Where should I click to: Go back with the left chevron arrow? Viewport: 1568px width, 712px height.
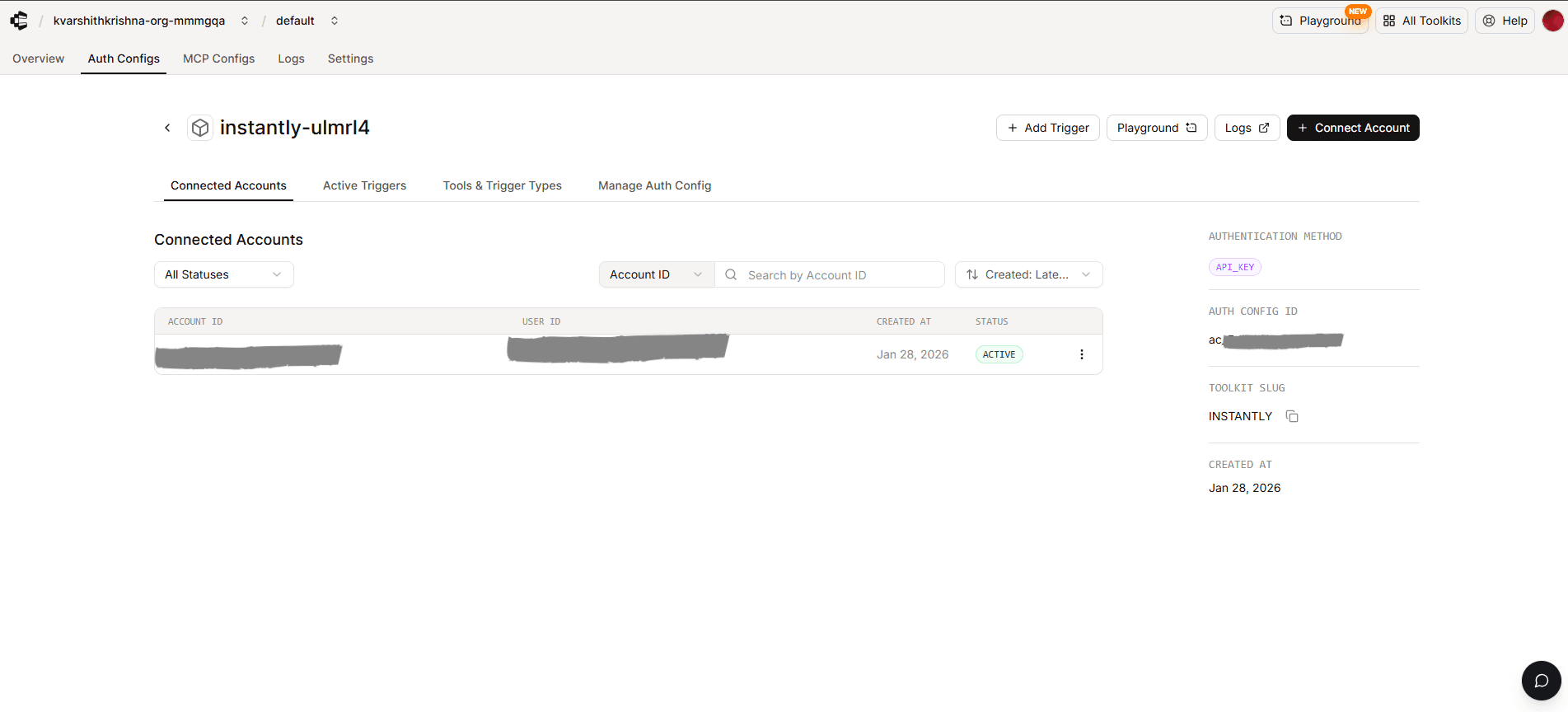tap(167, 128)
